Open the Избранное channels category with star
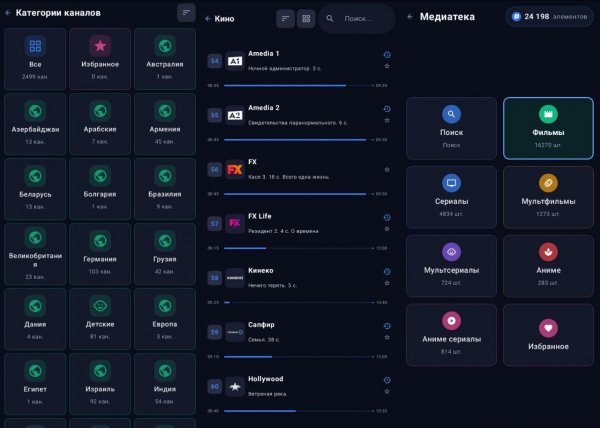 click(100, 59)
